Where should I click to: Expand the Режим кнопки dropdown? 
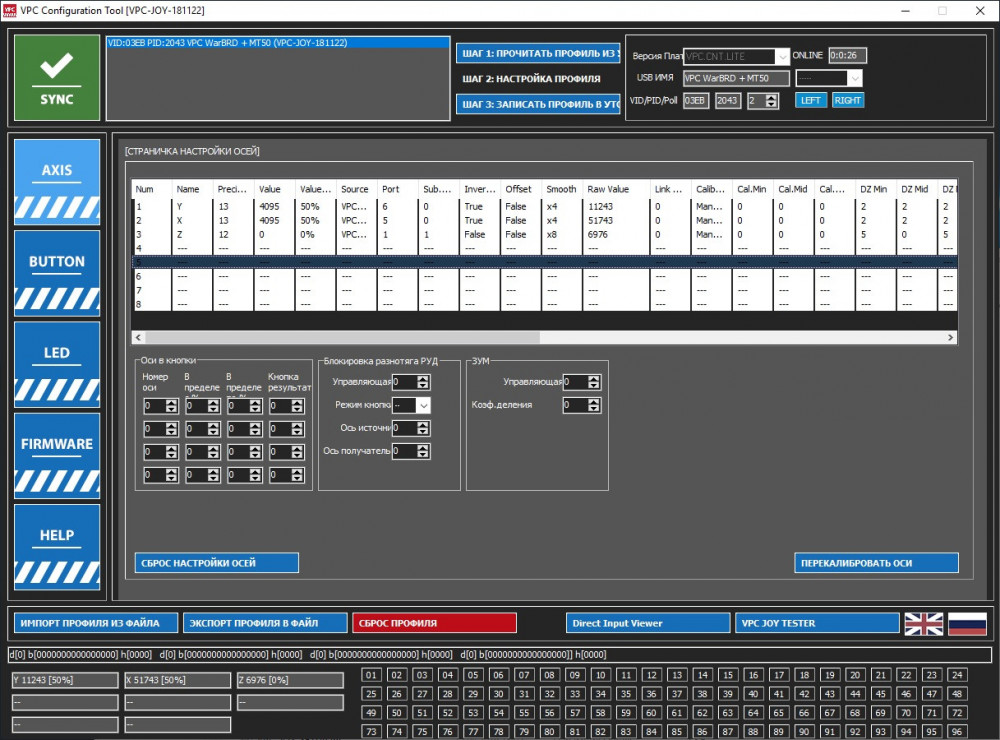click(x=423, y=405)
